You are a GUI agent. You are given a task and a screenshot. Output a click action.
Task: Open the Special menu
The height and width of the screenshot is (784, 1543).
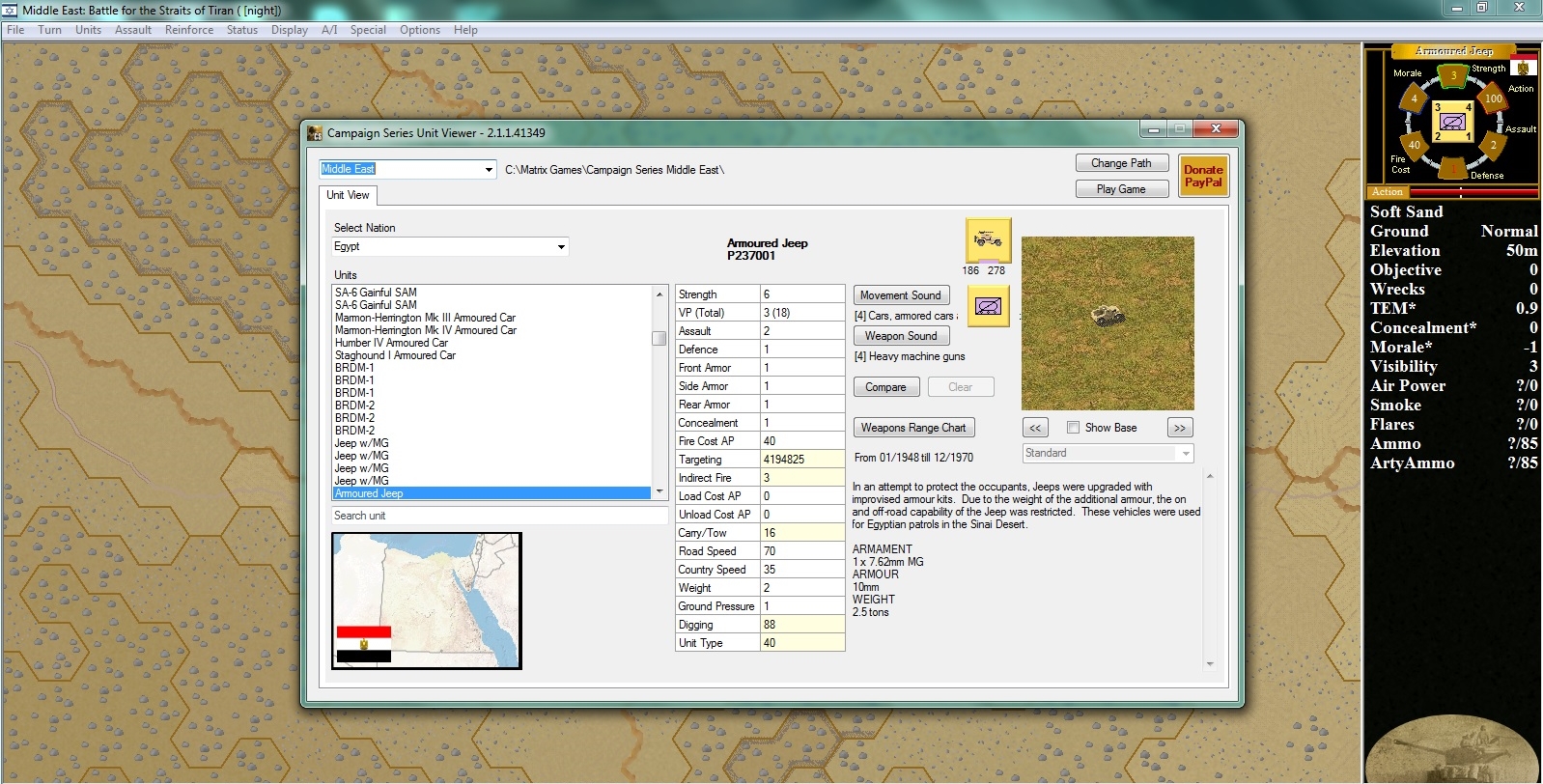pyautogui.click(x=368, y=30)
